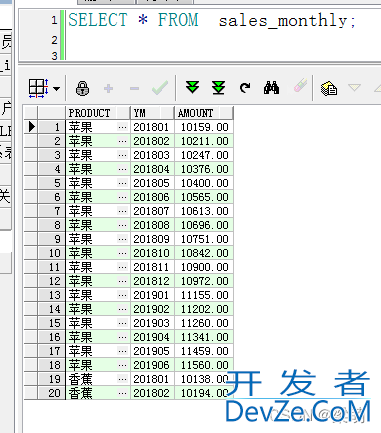Click the amount cell 10211.00
The height and width of the screenshot is (433, 381).
coord(204,141)
